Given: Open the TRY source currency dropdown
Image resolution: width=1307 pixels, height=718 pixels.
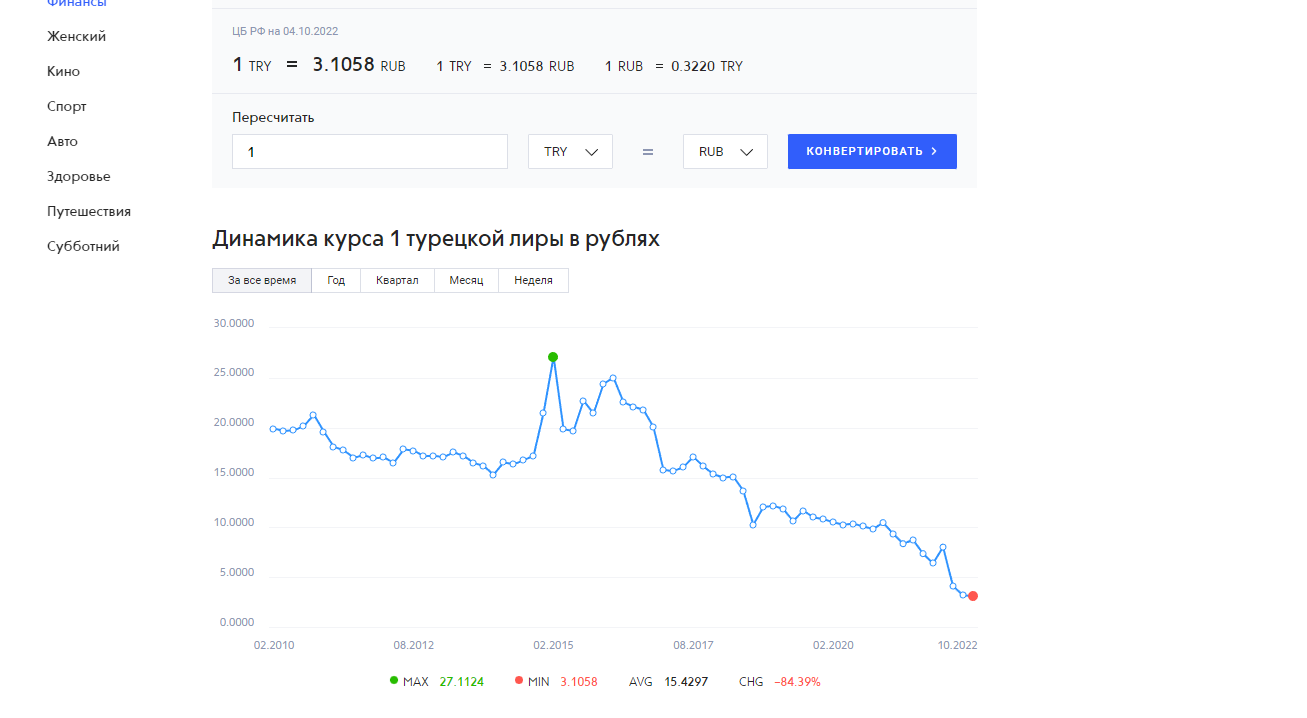Looking at the screenshot, I should point(570,151).
